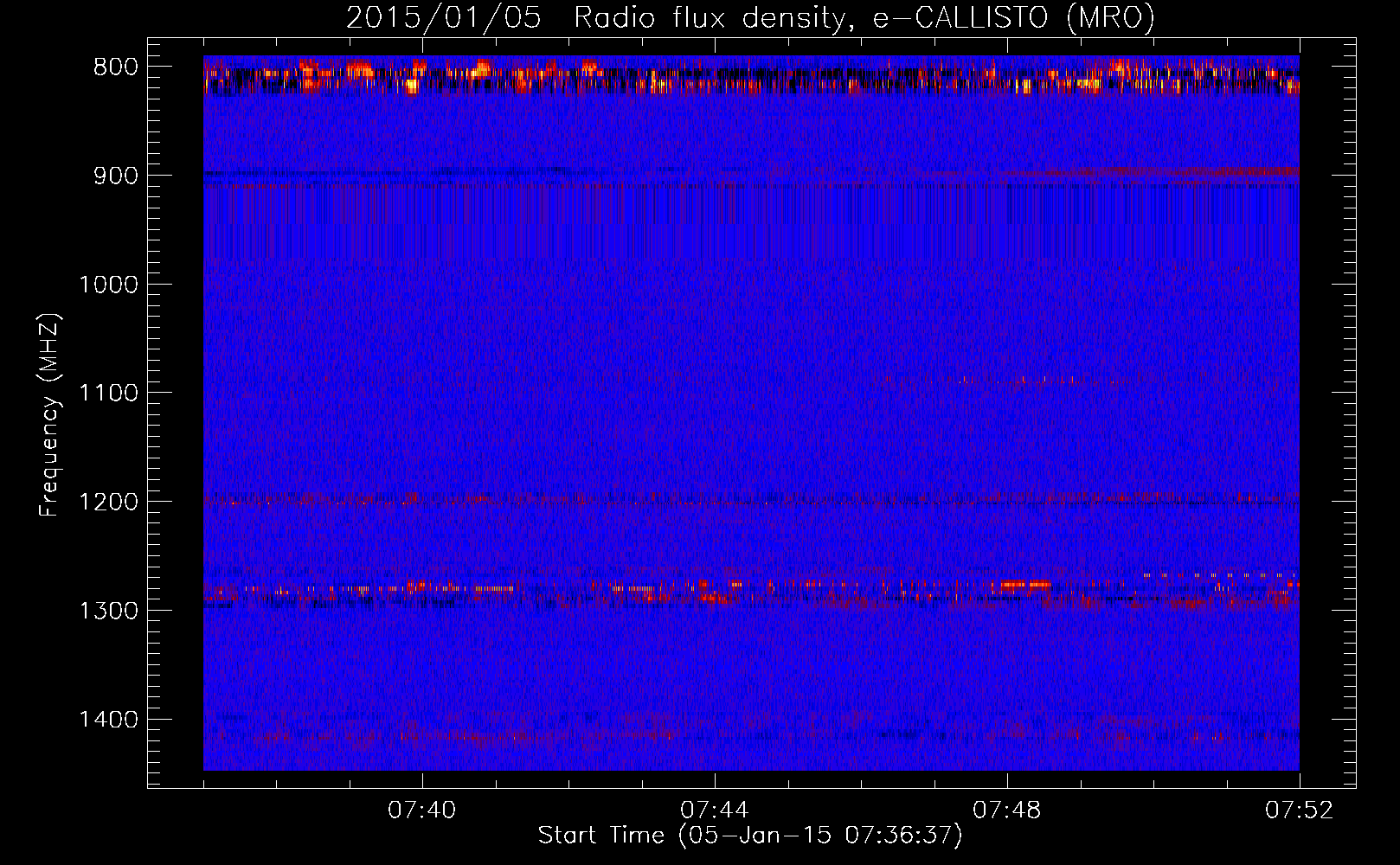Click the plot title 'Radio flux density, e-CALLISTO (MRO)'
The width and height of the screenshot is (1400, 865).
[864, 17]
